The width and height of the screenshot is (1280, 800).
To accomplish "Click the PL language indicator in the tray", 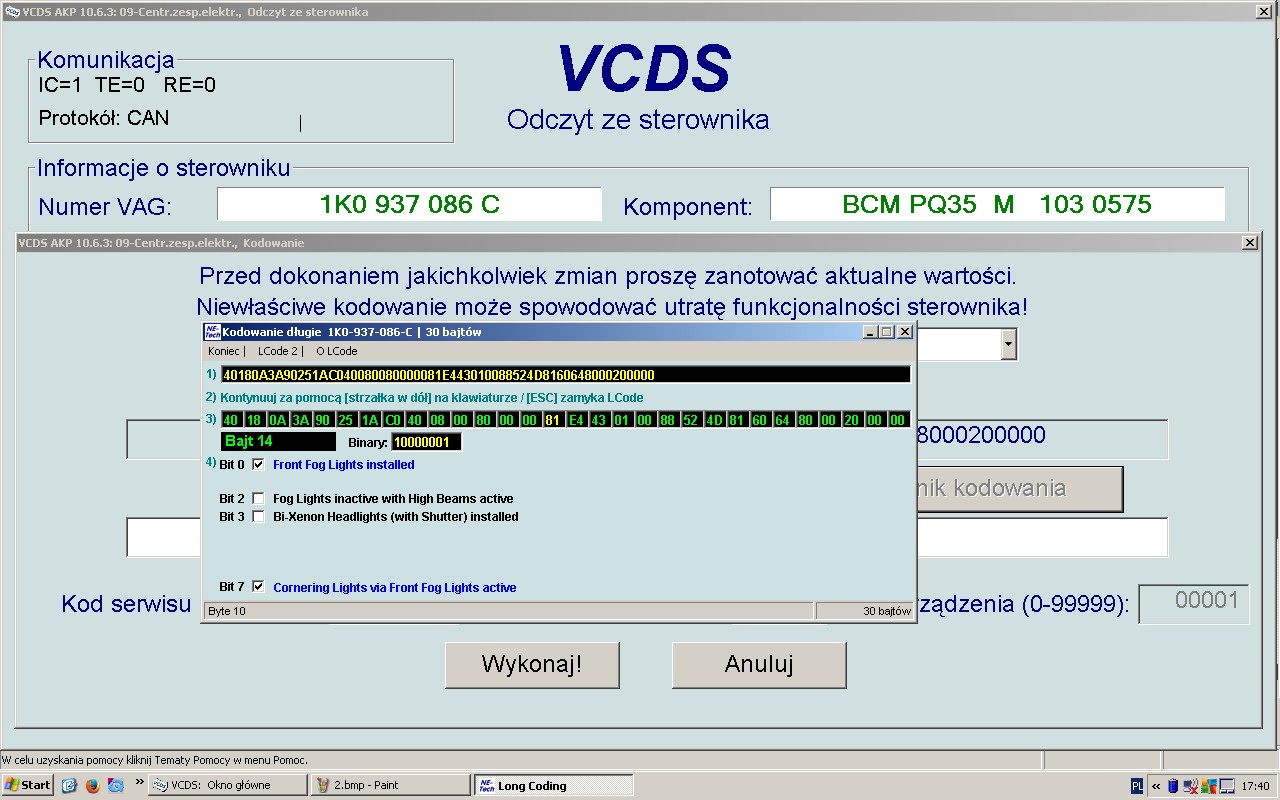I will pyautogui.click(x=1138, y=786).
